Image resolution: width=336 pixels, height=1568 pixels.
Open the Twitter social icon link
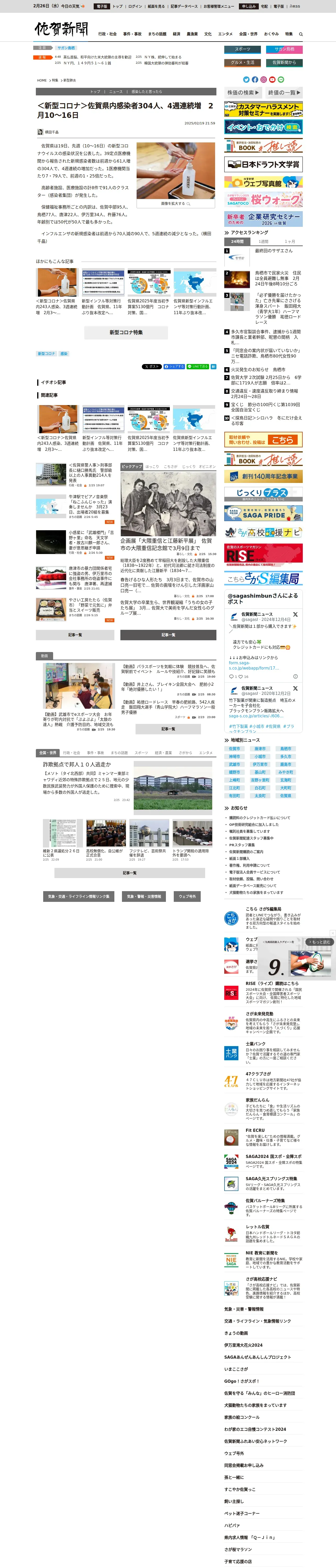coord(246,80)
